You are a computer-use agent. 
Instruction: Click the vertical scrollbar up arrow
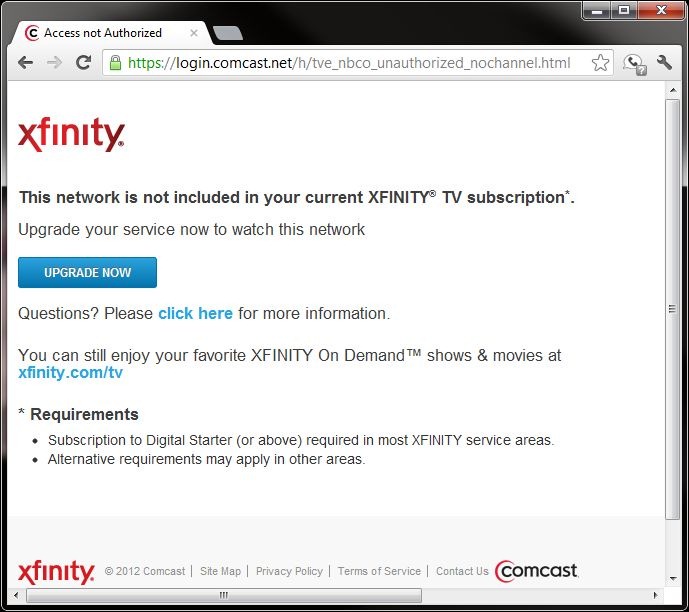coord(673,90)
